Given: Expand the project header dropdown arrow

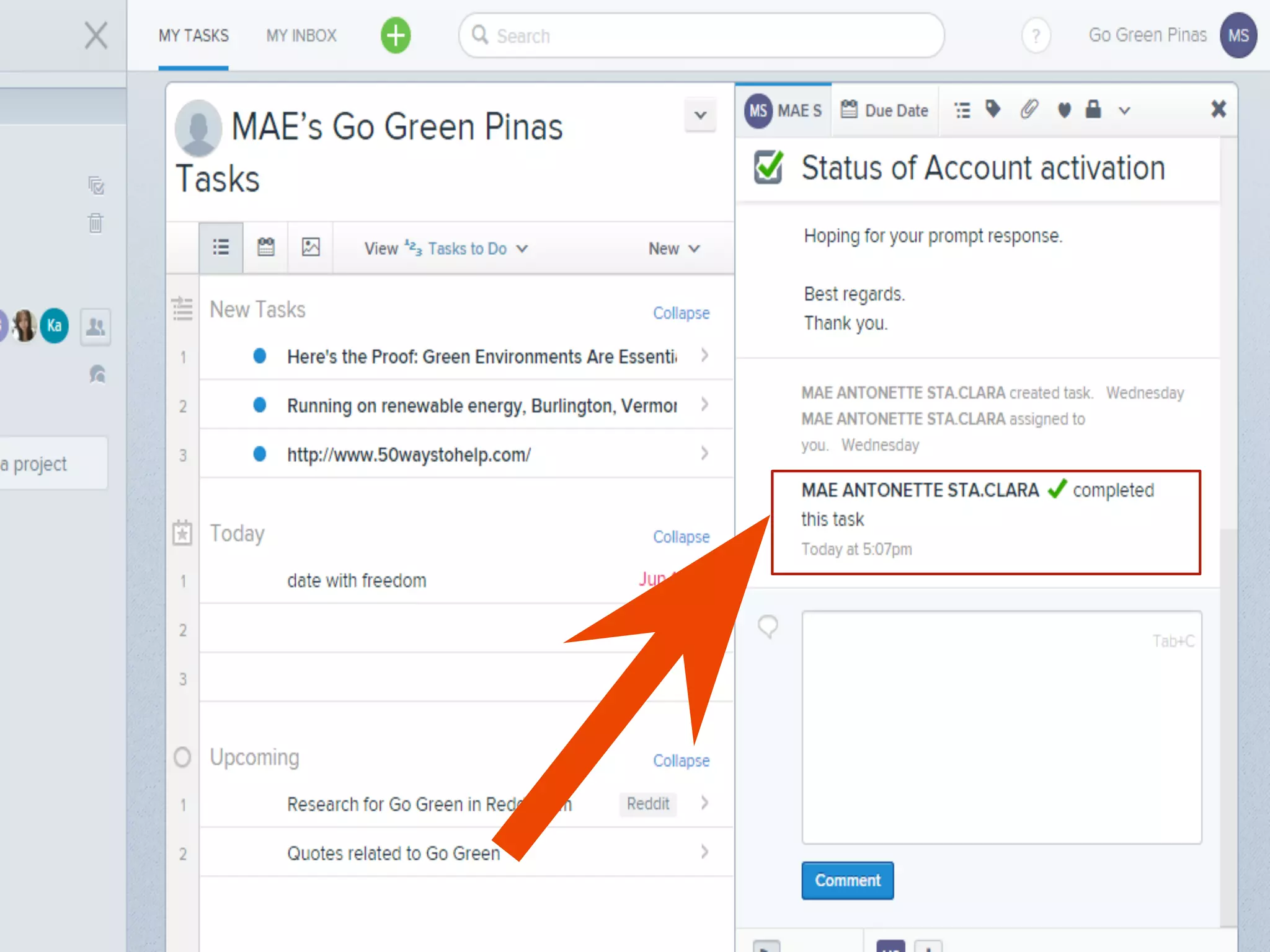Looking at the screenshot, I should click(700, 115).
